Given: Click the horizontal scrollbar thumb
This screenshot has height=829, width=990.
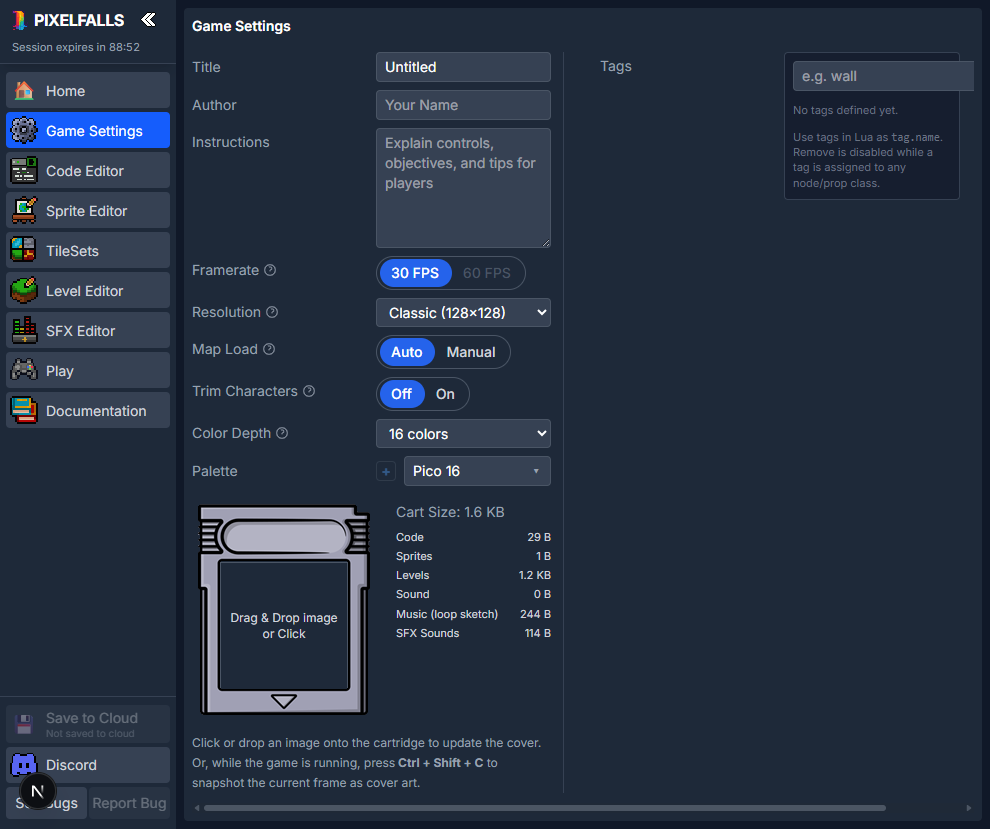Looking at the screenshot, I should pos(545,808).
